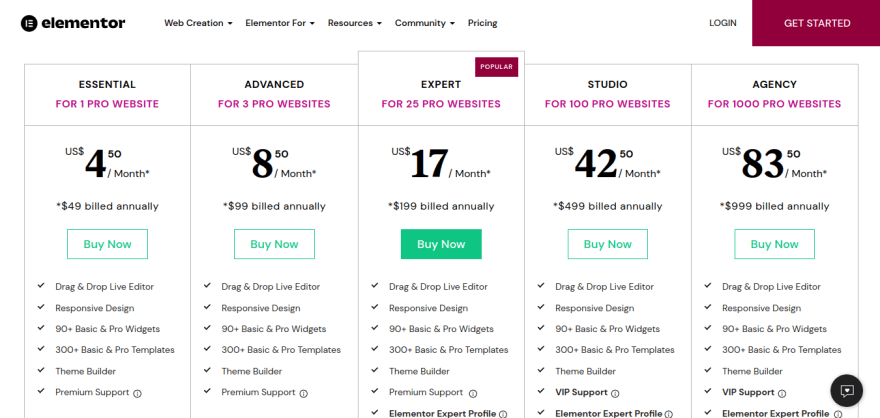This screenshot has width=880, height=418.
Task: Click 'FOR 25 PRO WEBSITES' text
Action: coord(441,104)
